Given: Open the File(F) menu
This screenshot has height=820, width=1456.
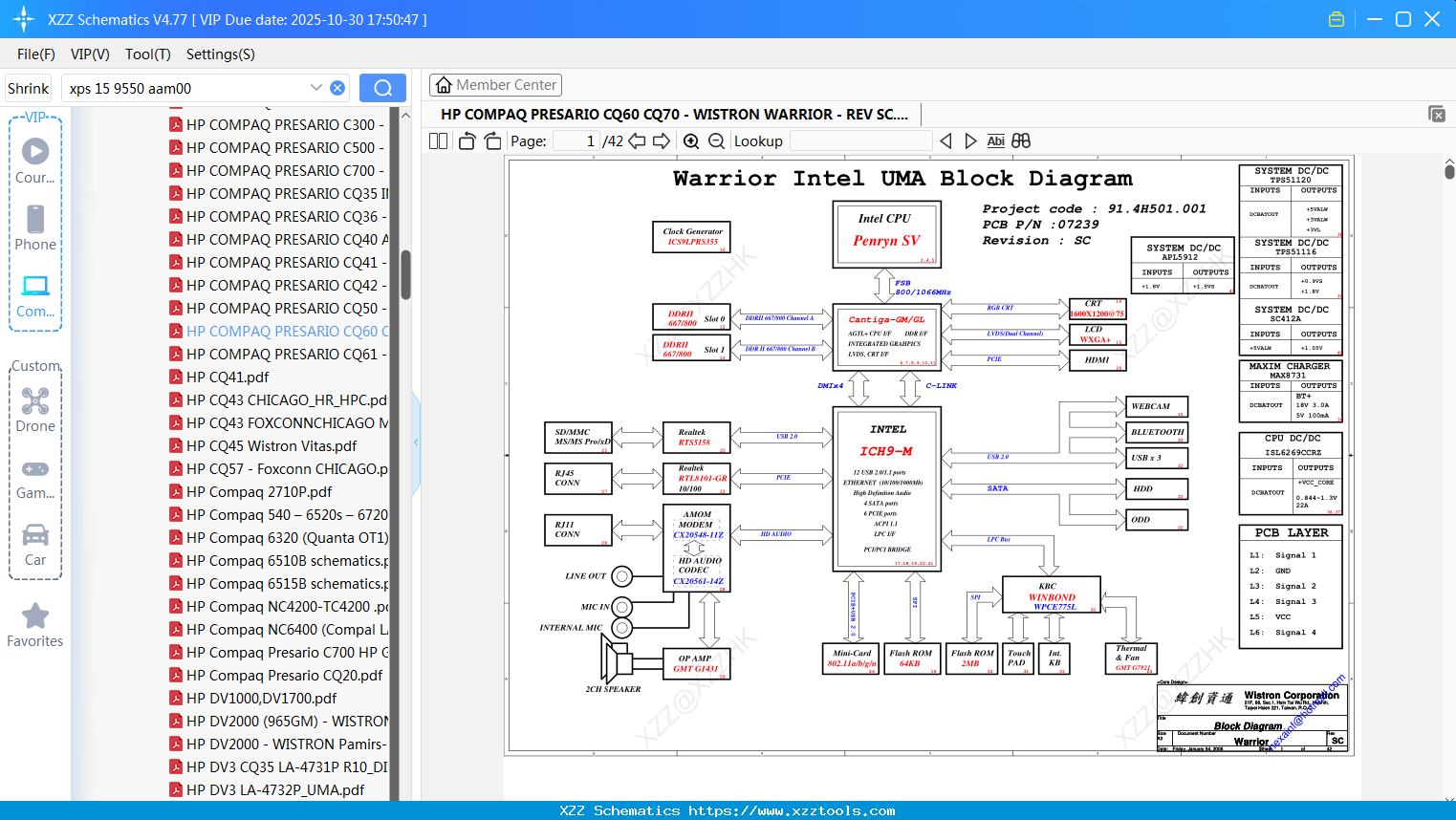Looking at the screenshot, I should [36, 54].
